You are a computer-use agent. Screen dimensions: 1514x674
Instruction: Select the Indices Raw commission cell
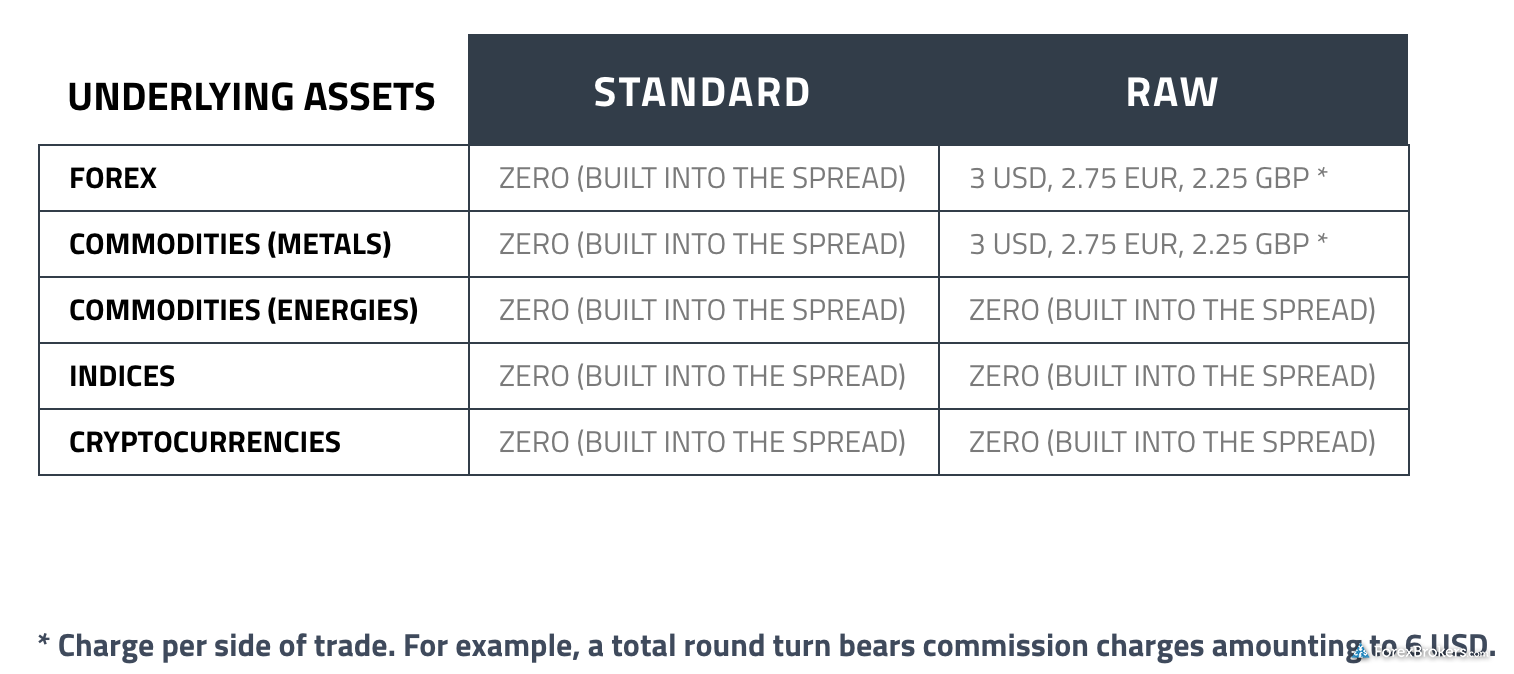pyautogui.click(x=1173, y=376)
